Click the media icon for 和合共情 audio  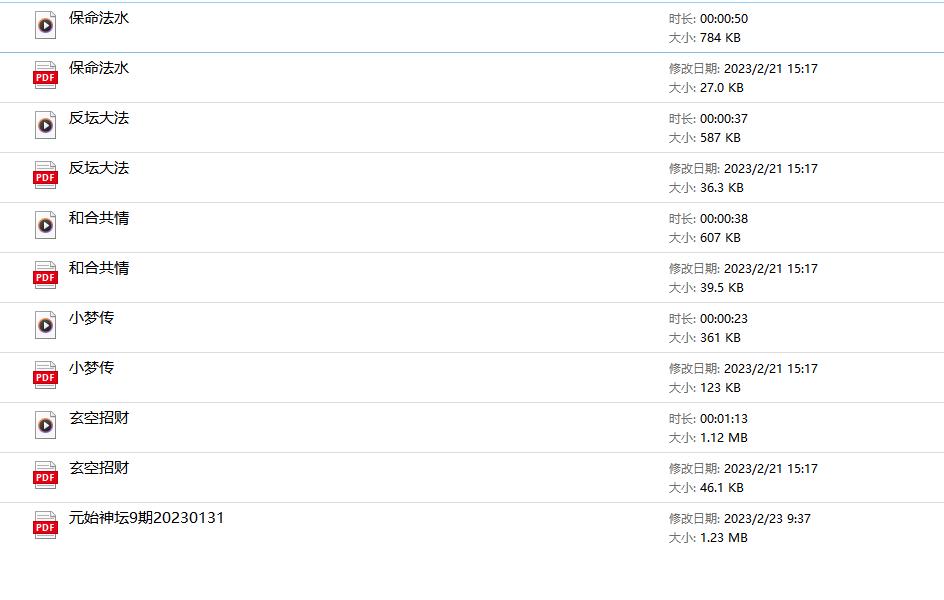[x=46, y=226]
